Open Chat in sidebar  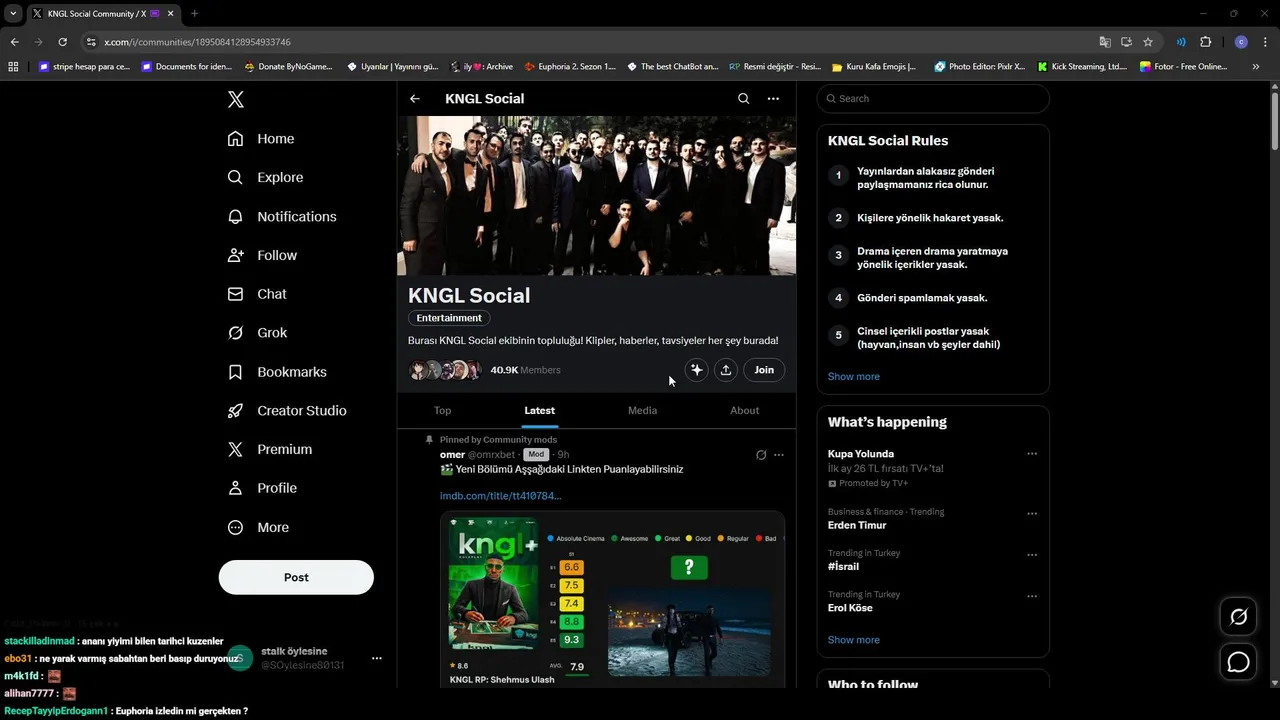click(257, 294)
